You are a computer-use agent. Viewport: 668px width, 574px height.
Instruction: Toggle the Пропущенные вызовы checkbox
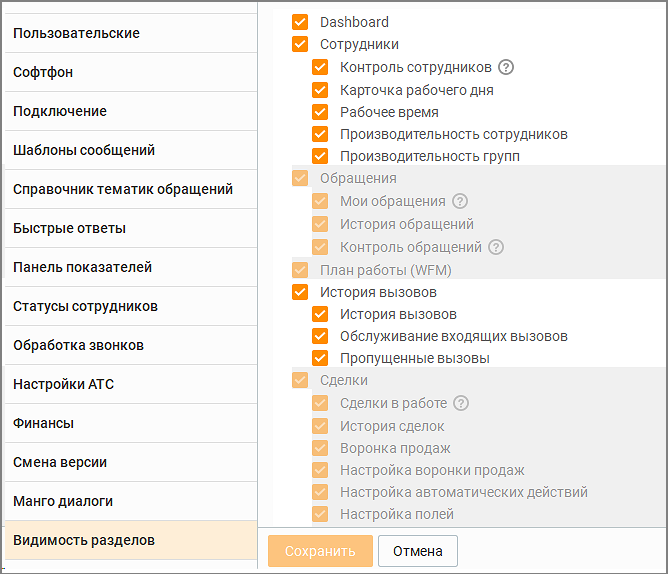[x=320, y=358]
